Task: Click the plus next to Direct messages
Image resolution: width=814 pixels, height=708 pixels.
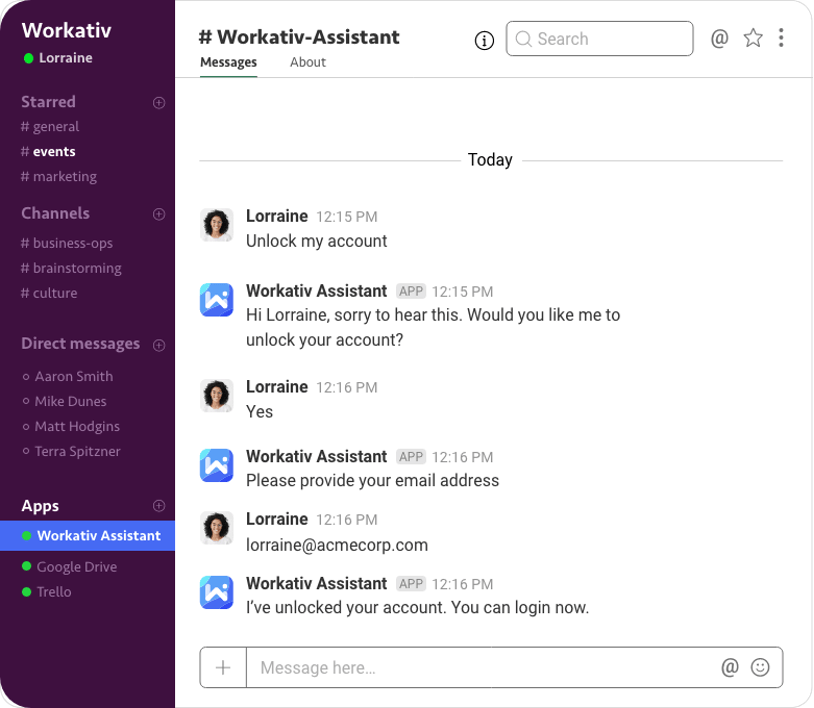Action: pyautogui.click(x=158, y=344)
